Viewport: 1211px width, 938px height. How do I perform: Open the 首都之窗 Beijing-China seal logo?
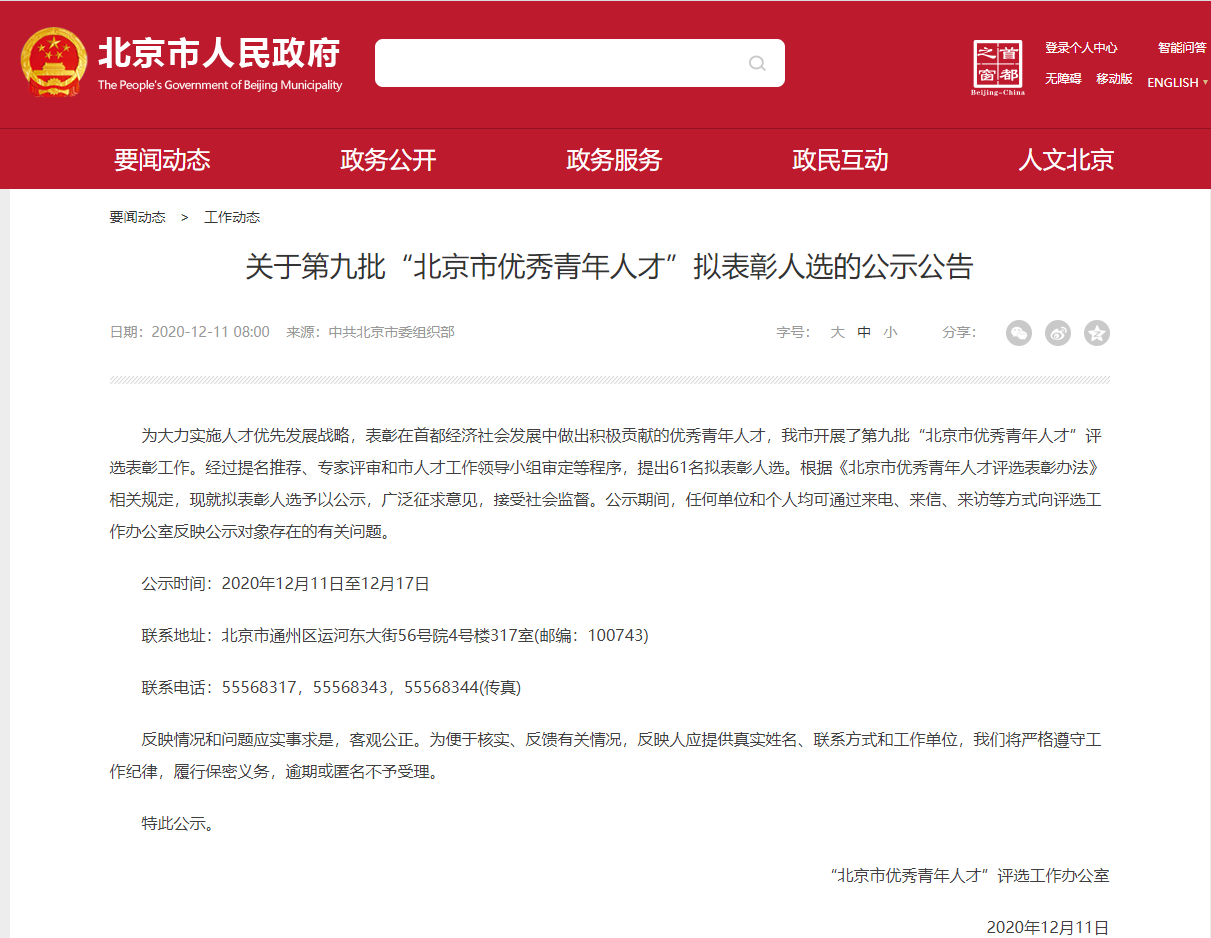click(998, 67)
